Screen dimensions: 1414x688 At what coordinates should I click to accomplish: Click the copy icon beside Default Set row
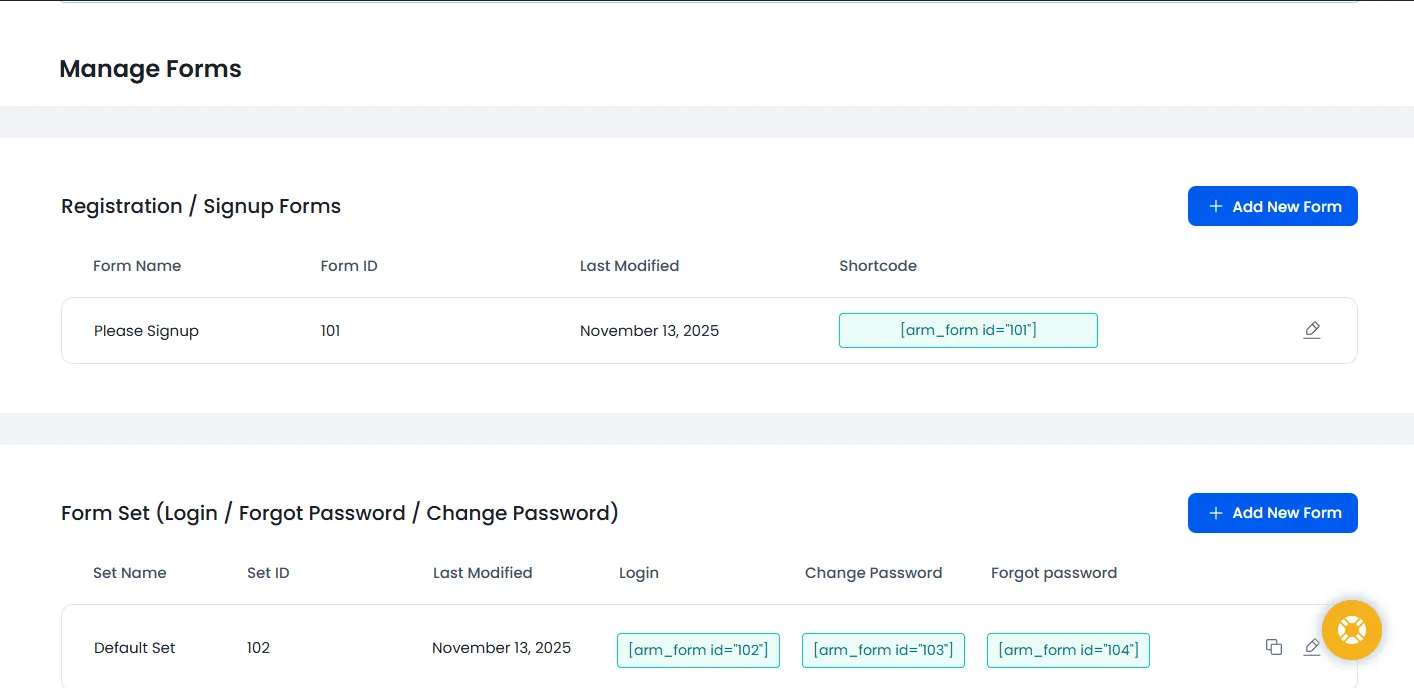1273,647
